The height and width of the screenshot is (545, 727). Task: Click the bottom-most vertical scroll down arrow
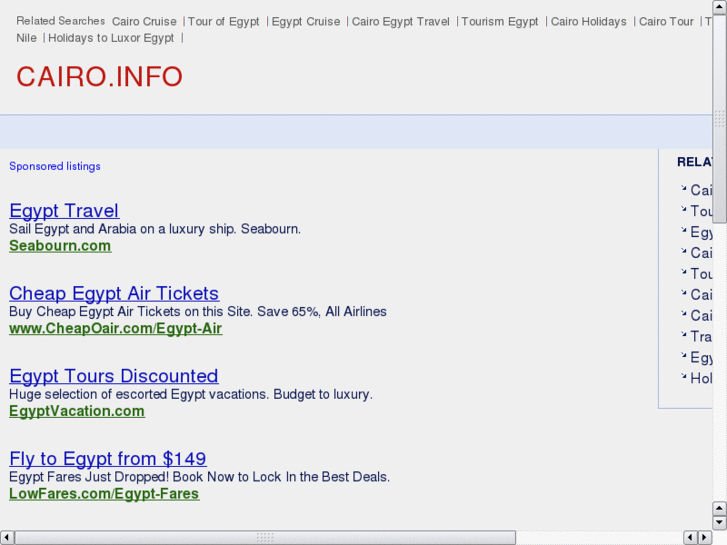pos(719,523)
